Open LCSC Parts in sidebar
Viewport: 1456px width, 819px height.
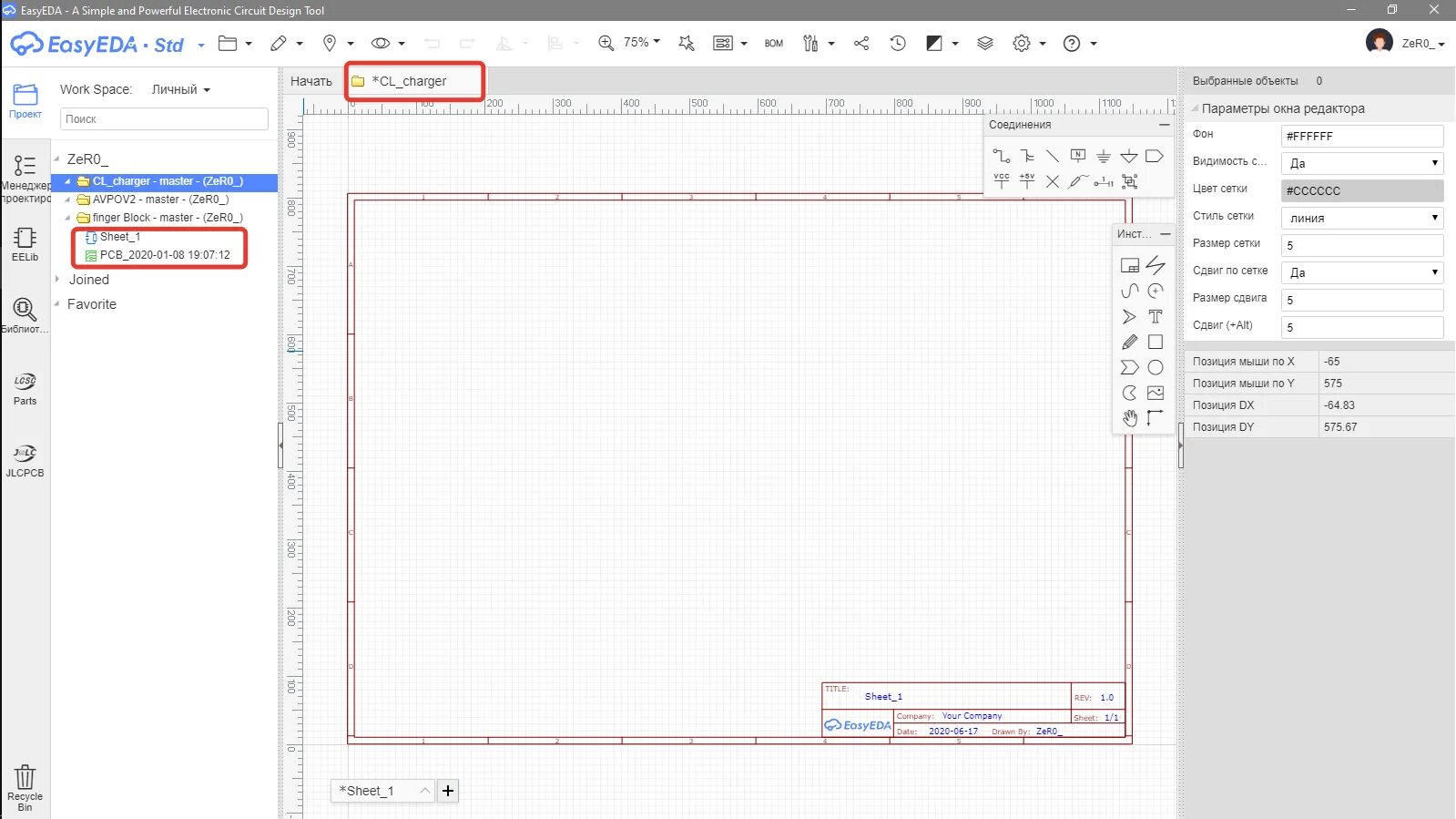tap(25, 388)
